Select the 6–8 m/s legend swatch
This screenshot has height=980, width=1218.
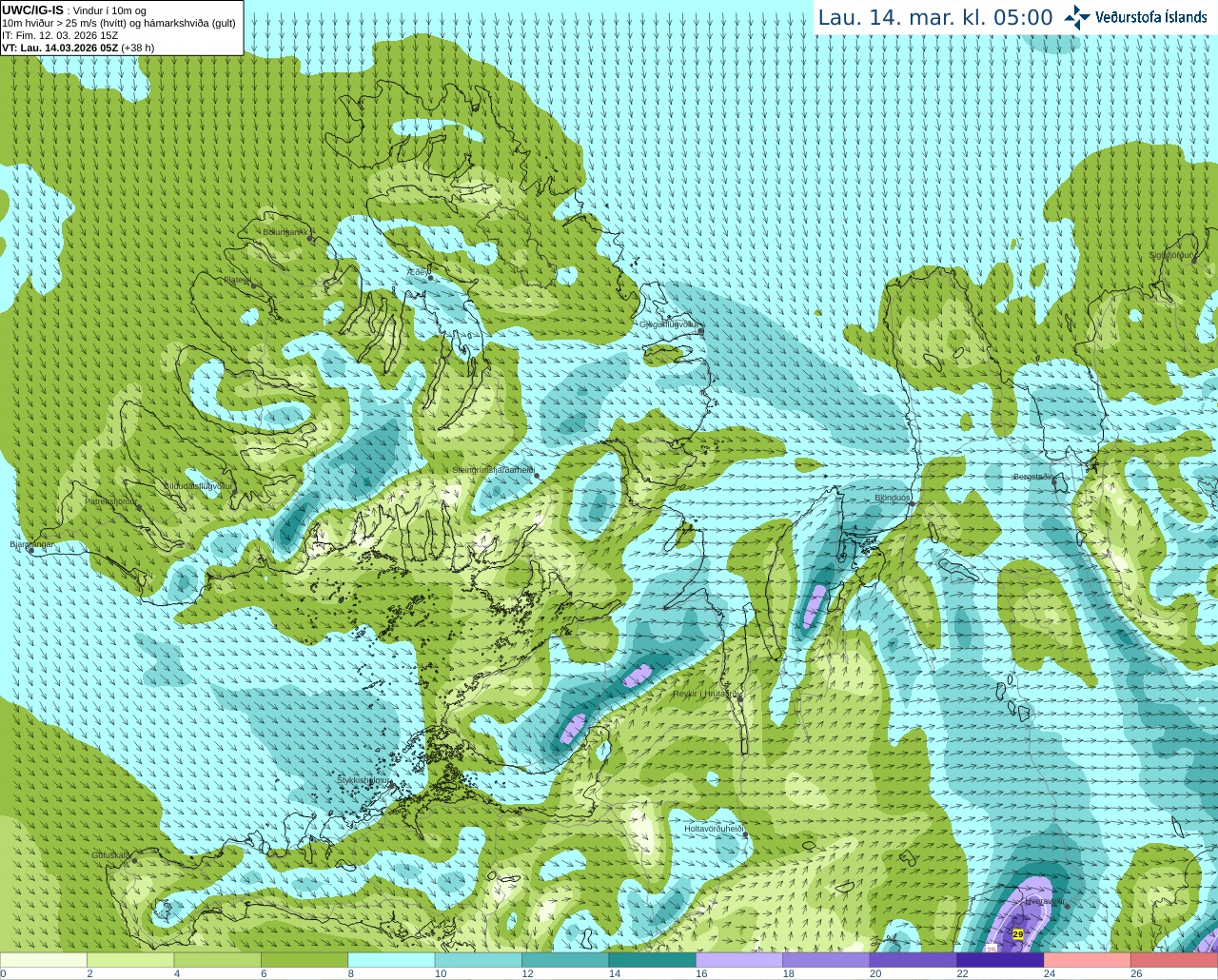(304, 959)
